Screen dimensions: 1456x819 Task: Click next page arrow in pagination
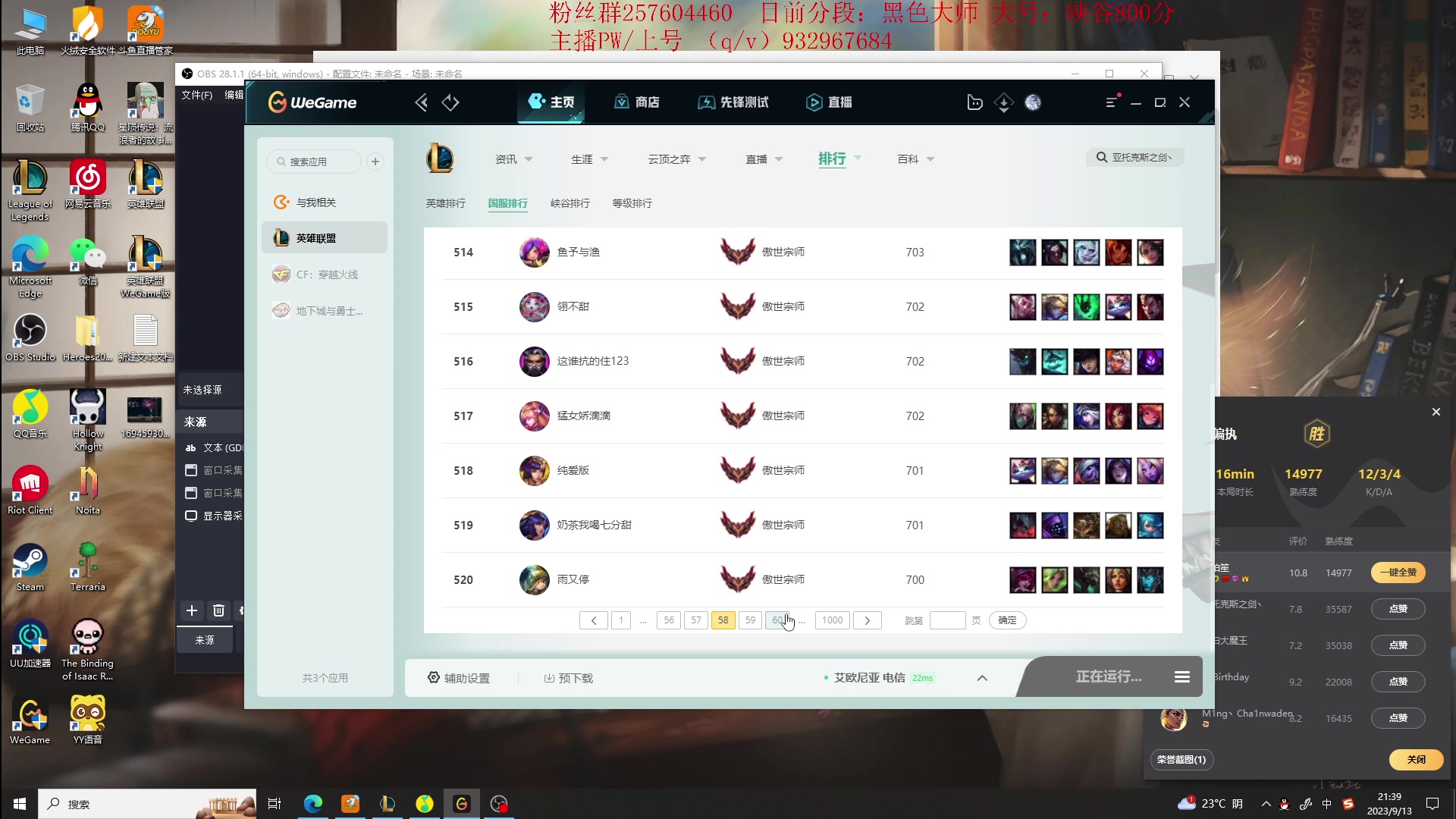867,620
